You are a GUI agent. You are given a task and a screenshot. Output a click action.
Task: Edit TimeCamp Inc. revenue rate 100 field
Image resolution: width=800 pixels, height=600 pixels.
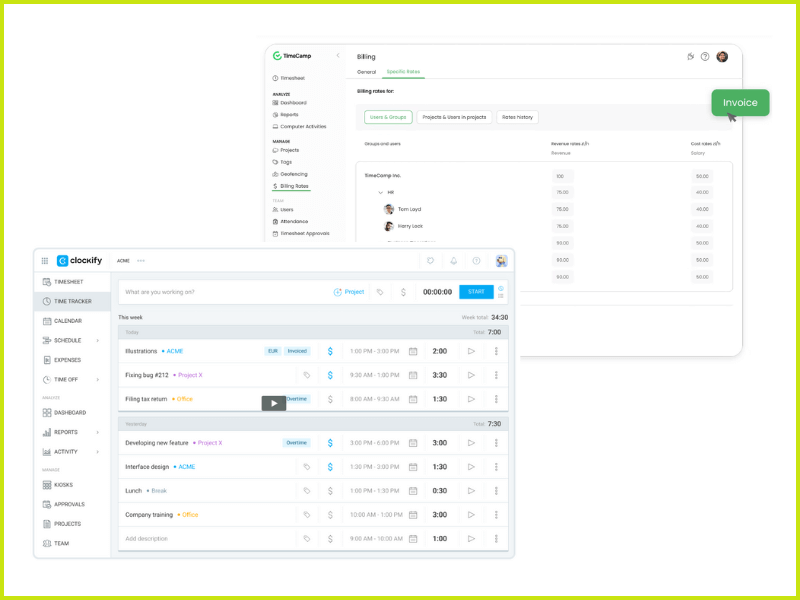563,176
